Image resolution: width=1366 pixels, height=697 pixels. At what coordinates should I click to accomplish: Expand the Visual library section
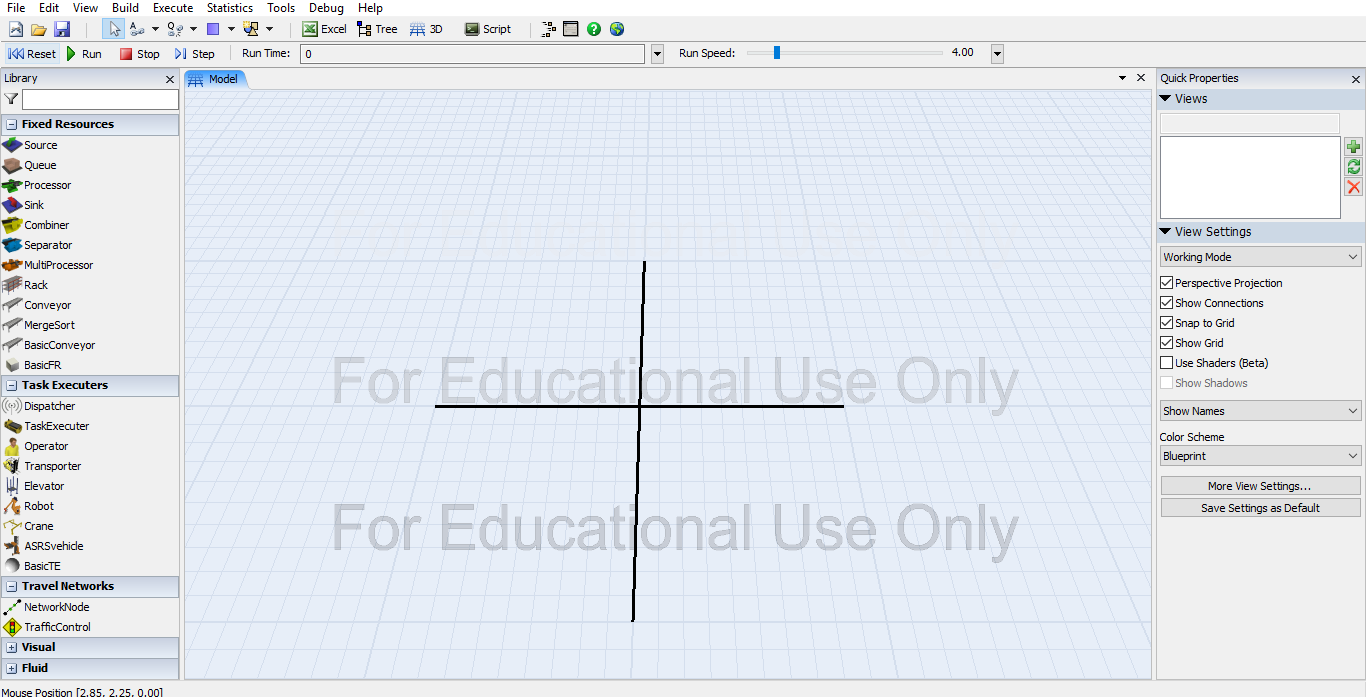click(12, 647)
